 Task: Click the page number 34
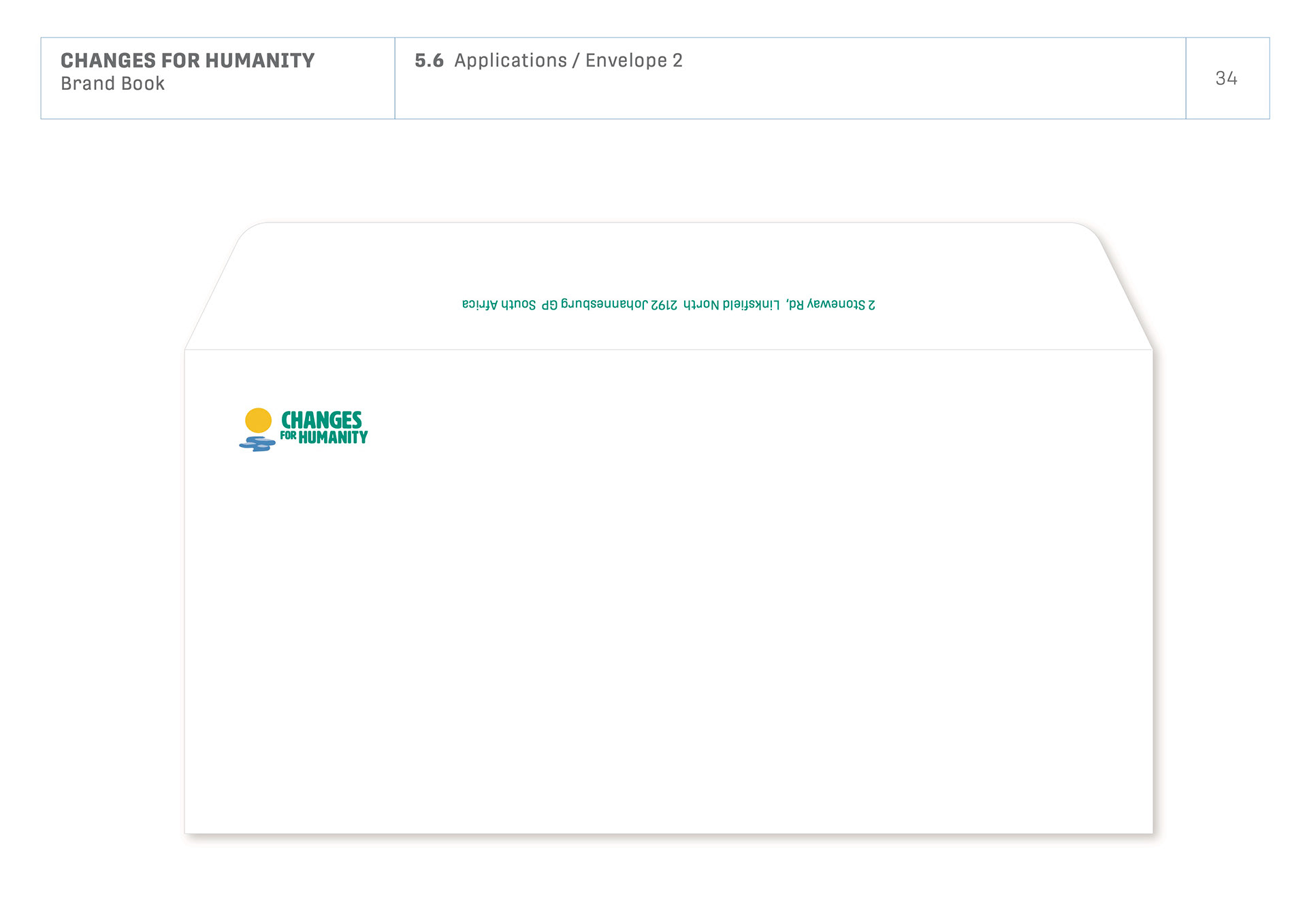(x=1226, y=78)
